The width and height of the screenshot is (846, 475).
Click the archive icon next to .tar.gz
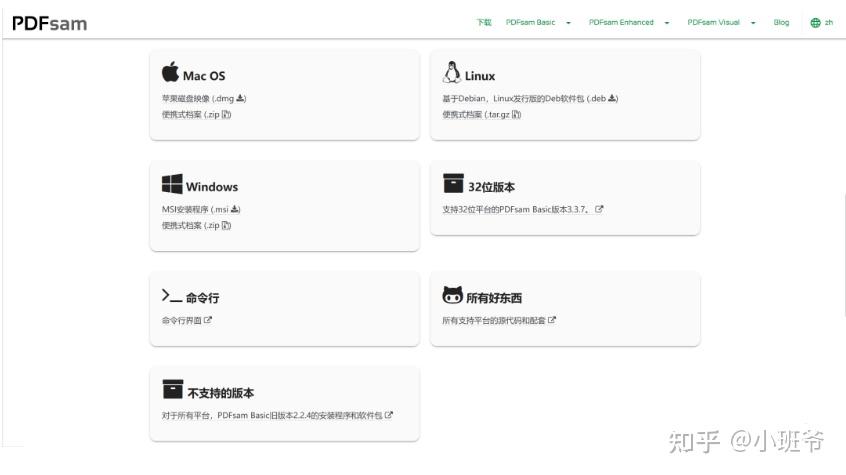tap(516, 114)
